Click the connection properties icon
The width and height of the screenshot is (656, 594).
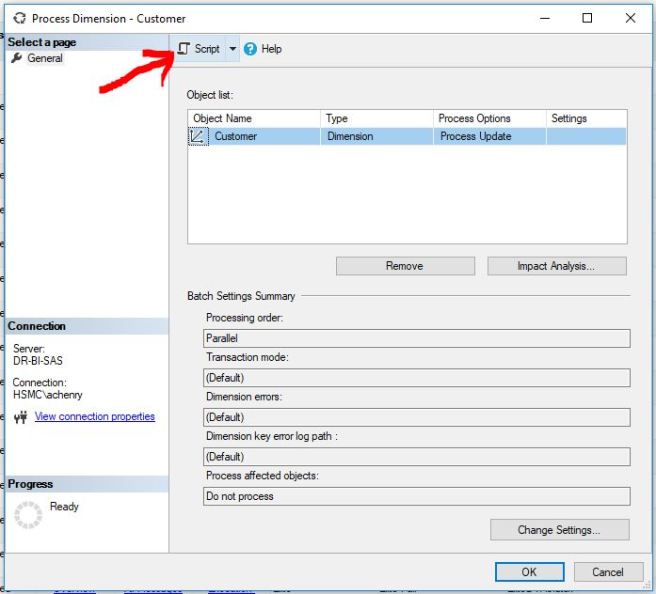pyautogui.click(x=20, y=418)
